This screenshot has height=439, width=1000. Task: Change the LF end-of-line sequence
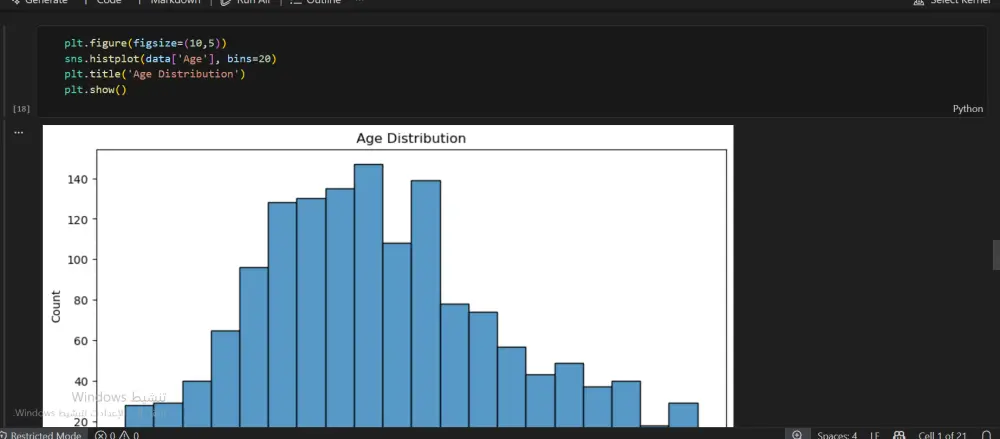[x=875, y=435]
